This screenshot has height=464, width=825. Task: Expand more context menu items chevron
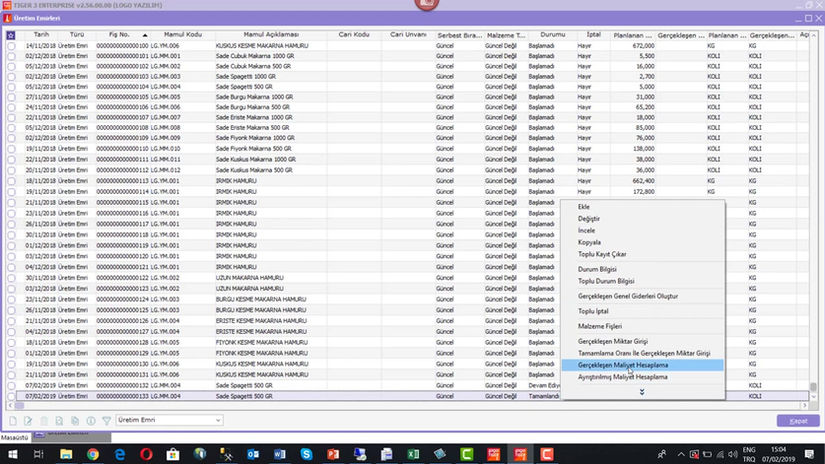tap(642, 392)
